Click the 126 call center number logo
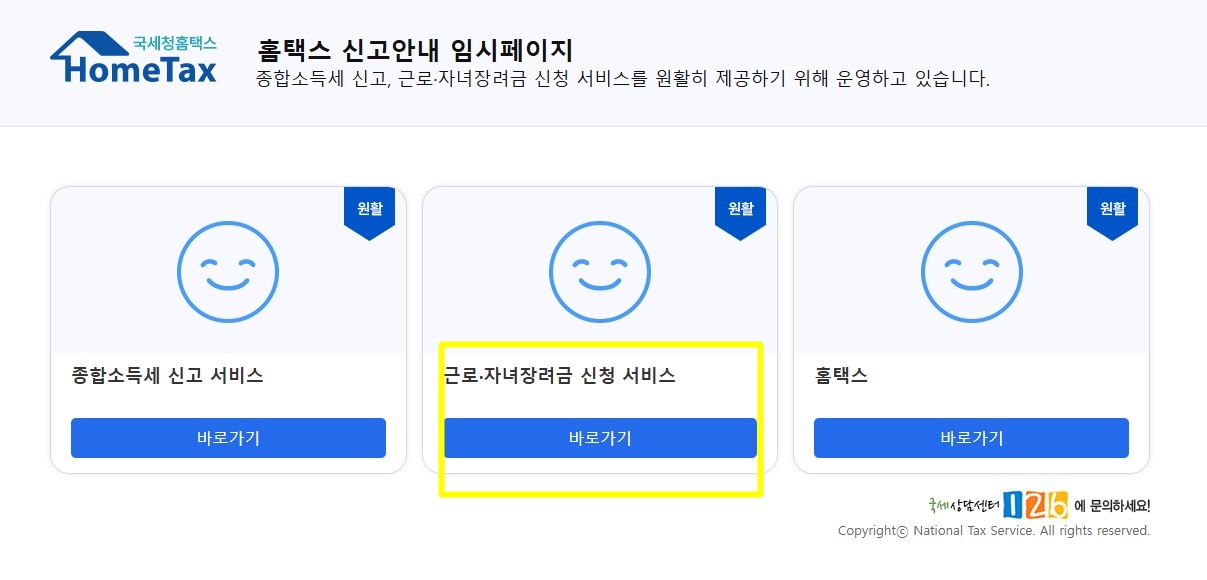This screenshot has width=1207, height=580. click(x=1035, y=505)
